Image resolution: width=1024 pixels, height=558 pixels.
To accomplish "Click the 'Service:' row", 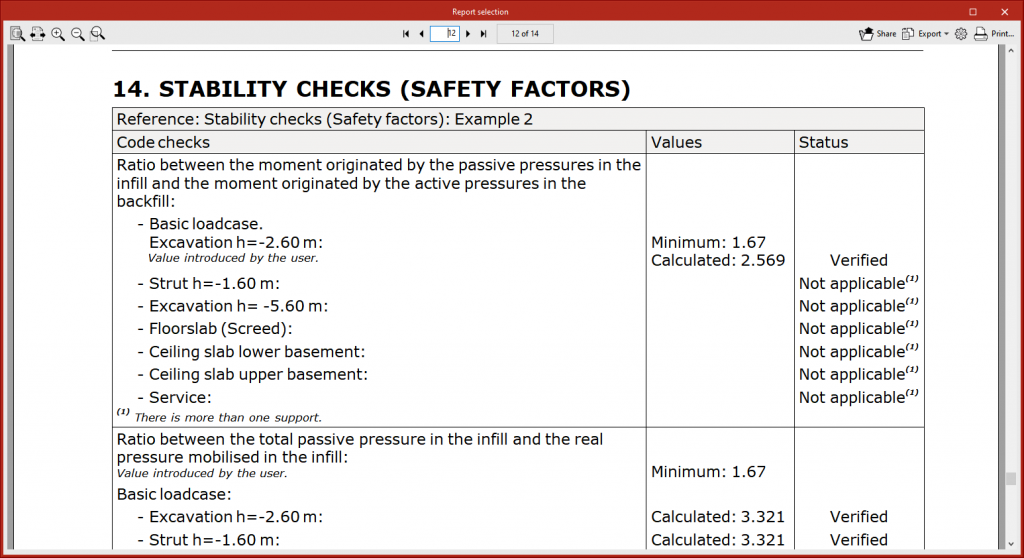I will click(180, 397).
